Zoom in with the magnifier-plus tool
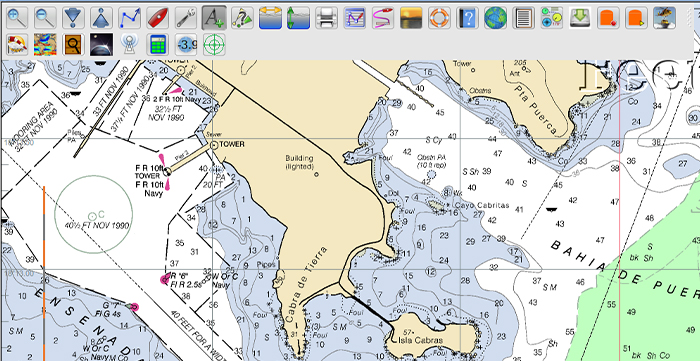700x361 pixels. [17, 18]
